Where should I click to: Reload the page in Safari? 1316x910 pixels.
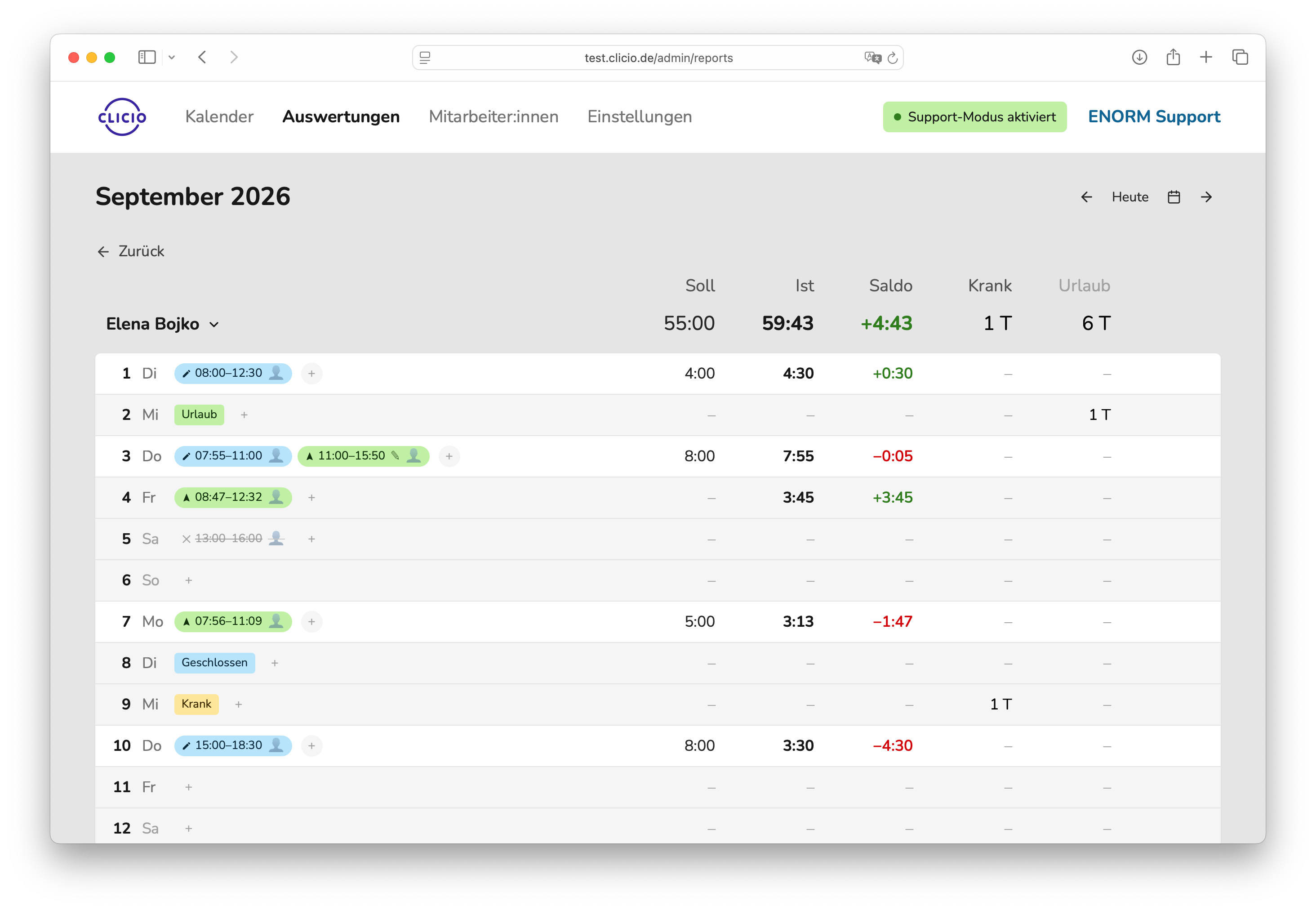tap(893, 58)
